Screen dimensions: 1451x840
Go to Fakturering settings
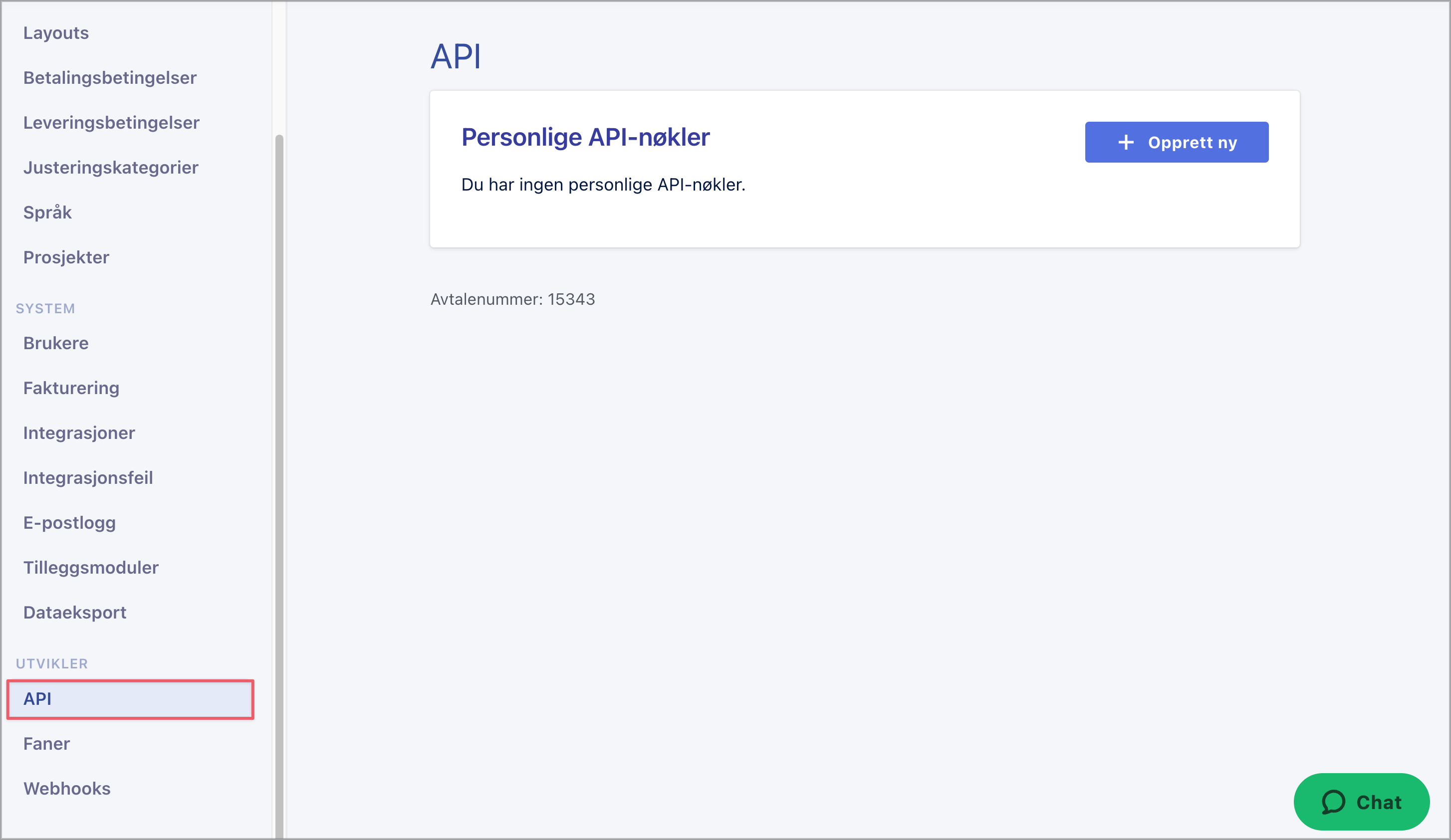[71, 388]
